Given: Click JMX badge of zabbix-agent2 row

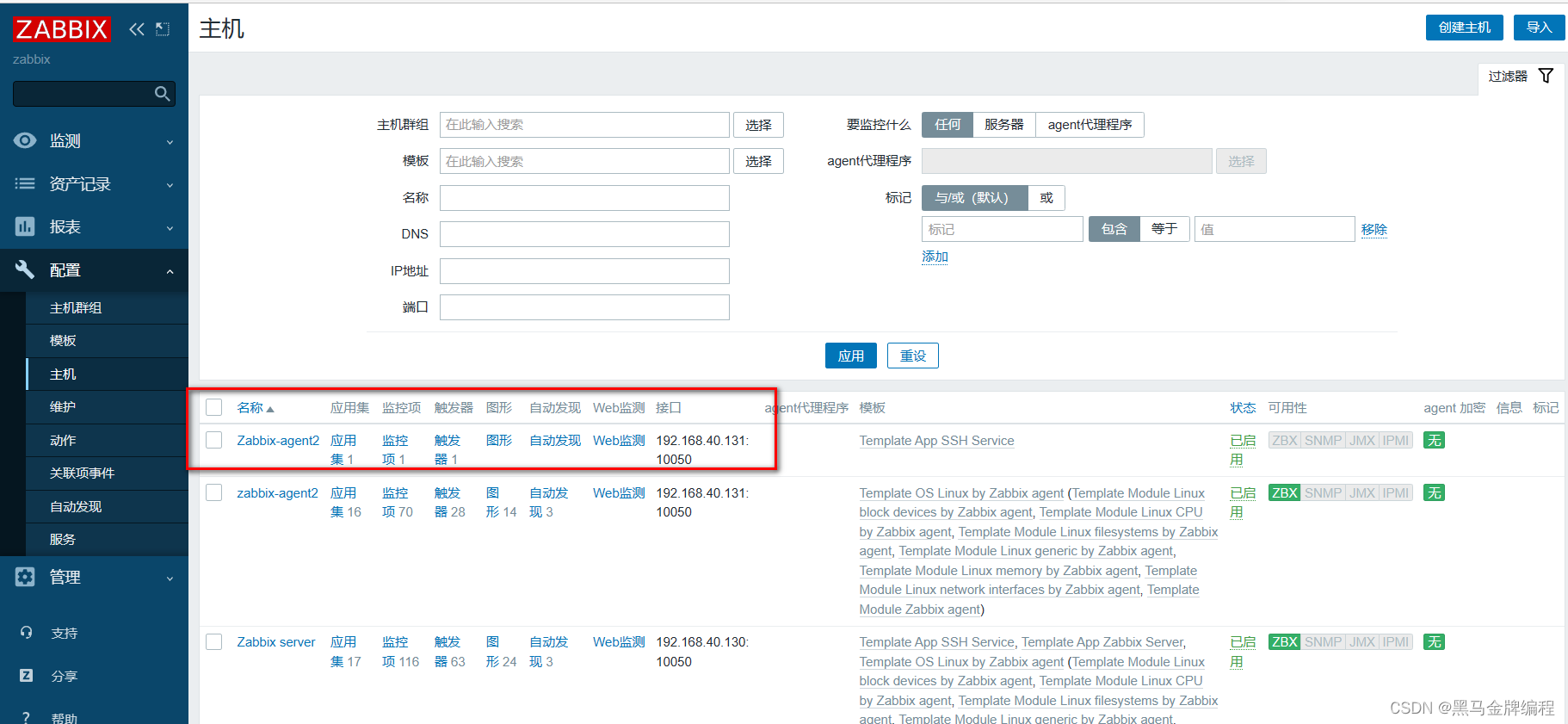Looking at the screenshot, I should click(1362, 493).
